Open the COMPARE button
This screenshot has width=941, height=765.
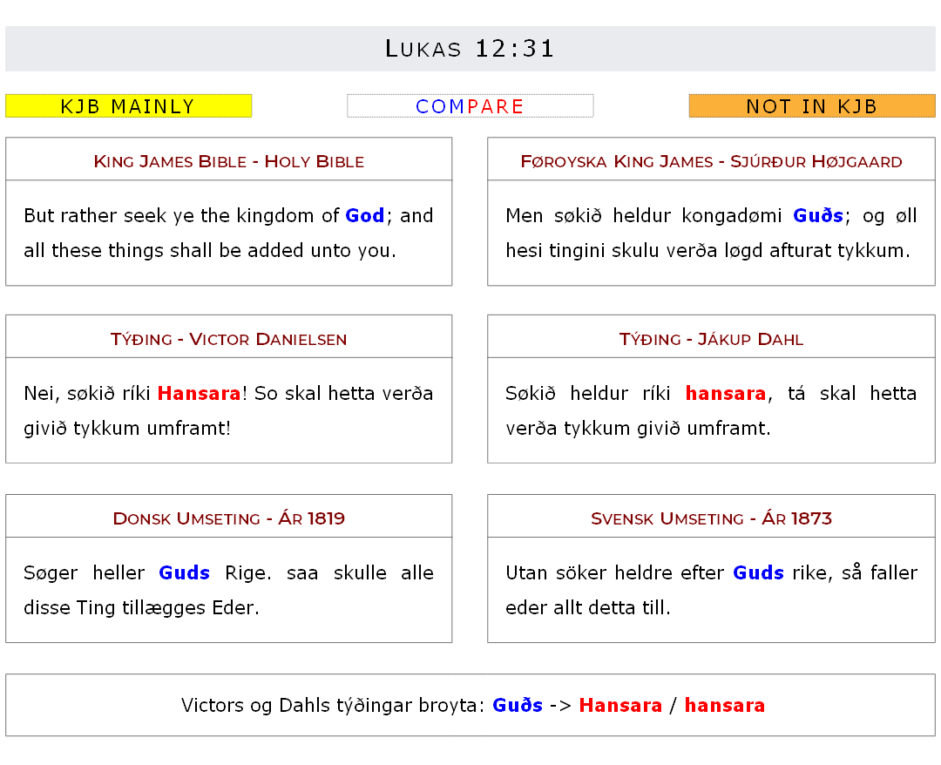tap(470, 106)
